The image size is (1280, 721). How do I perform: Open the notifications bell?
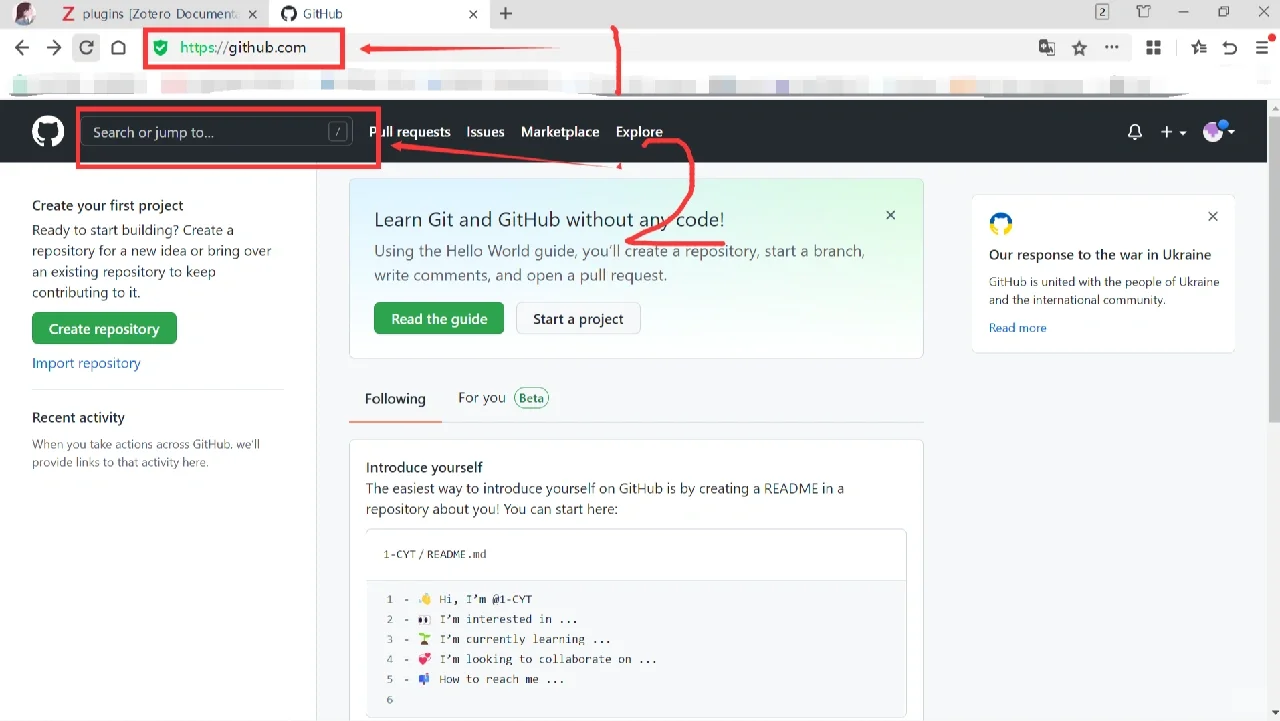point(1135,132)
